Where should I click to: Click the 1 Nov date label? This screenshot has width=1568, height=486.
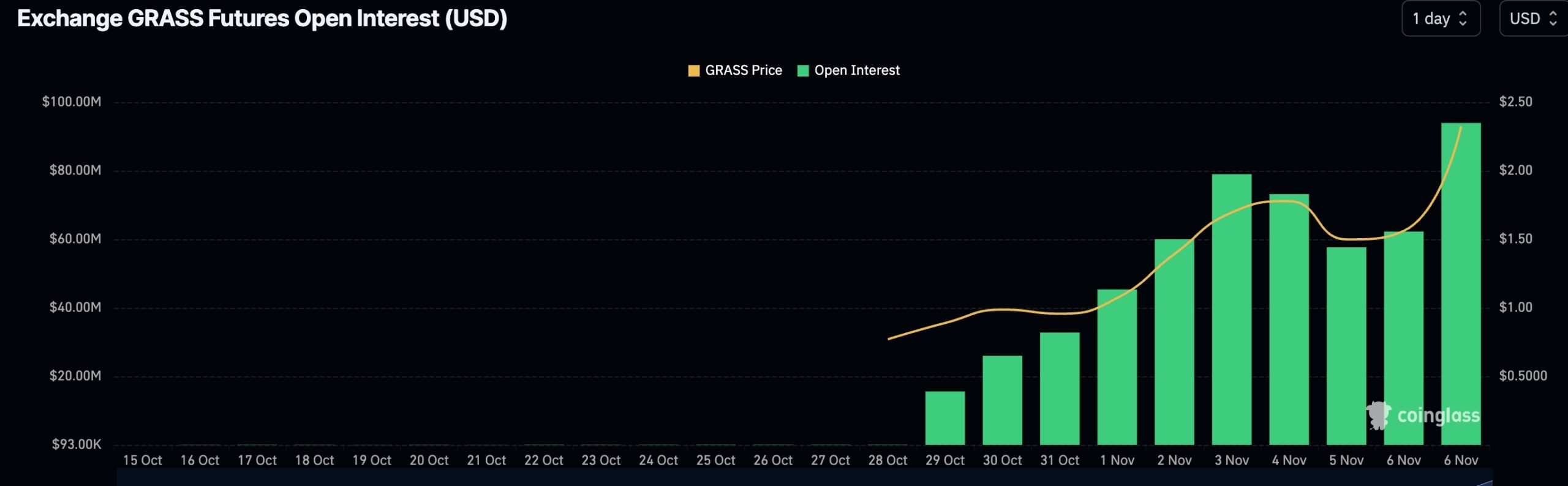coord(1117,460)
